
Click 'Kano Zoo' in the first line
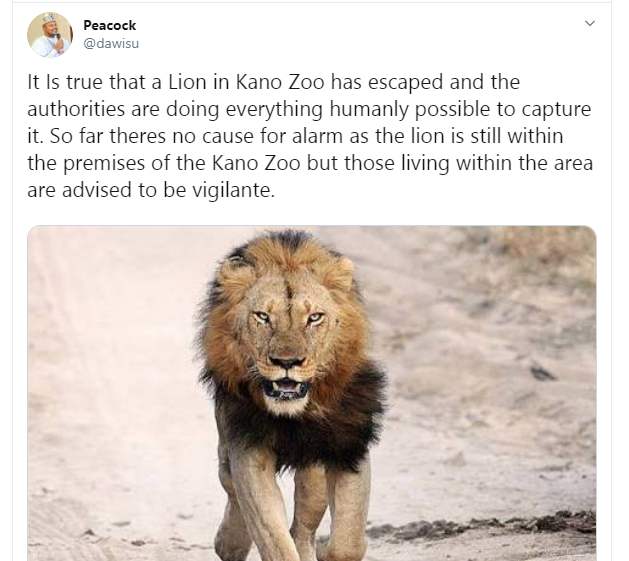pyautogui.click(x=280, y=82)
